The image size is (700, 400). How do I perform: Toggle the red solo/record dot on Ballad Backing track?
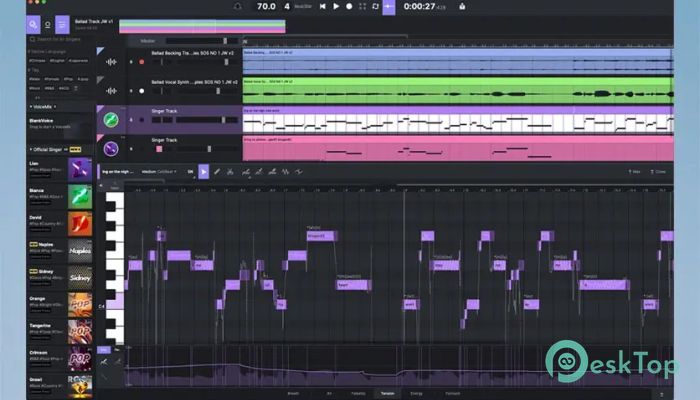point(142,62)
